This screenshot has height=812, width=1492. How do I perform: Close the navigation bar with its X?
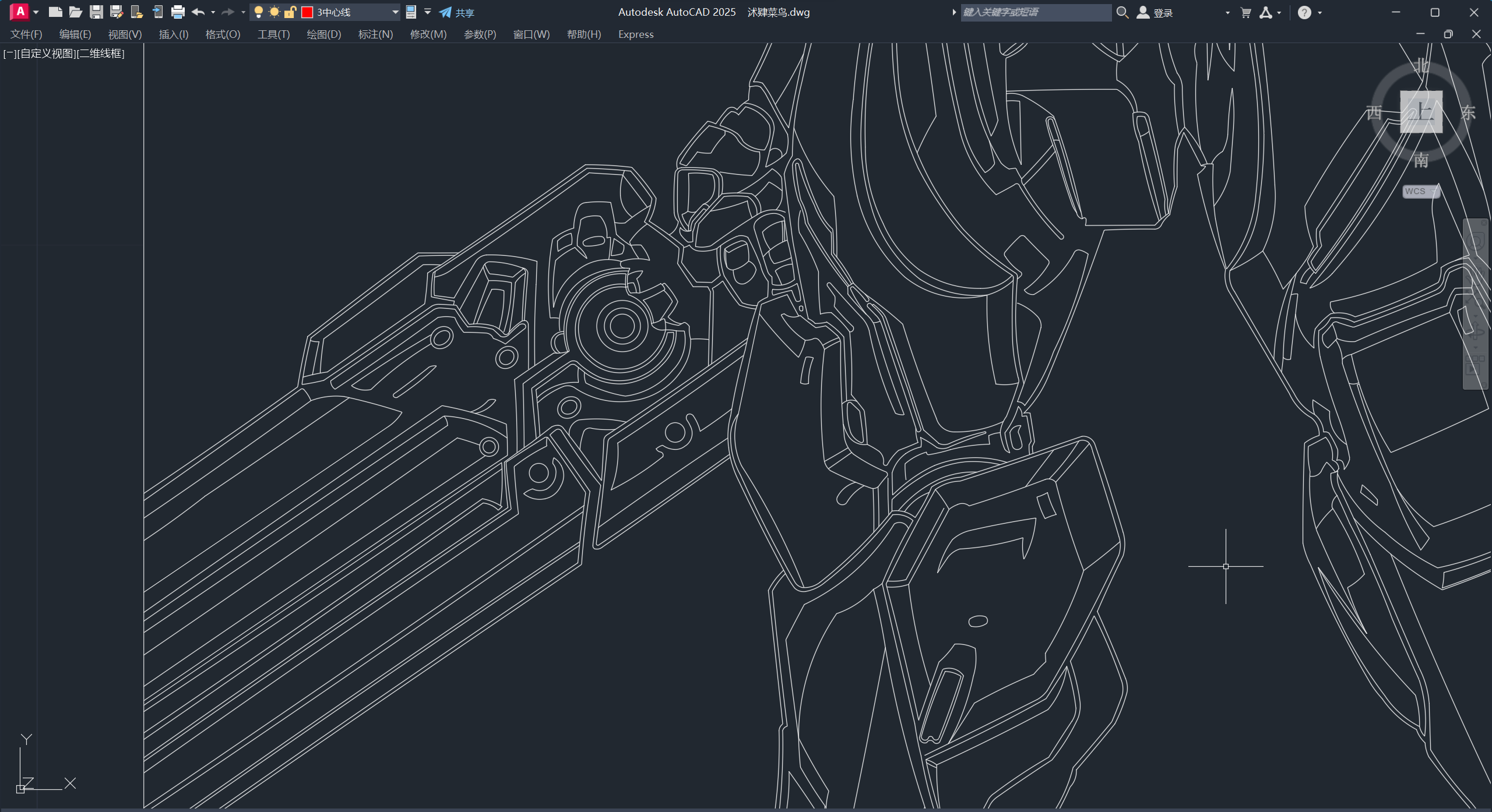[x=1484, y=223]
